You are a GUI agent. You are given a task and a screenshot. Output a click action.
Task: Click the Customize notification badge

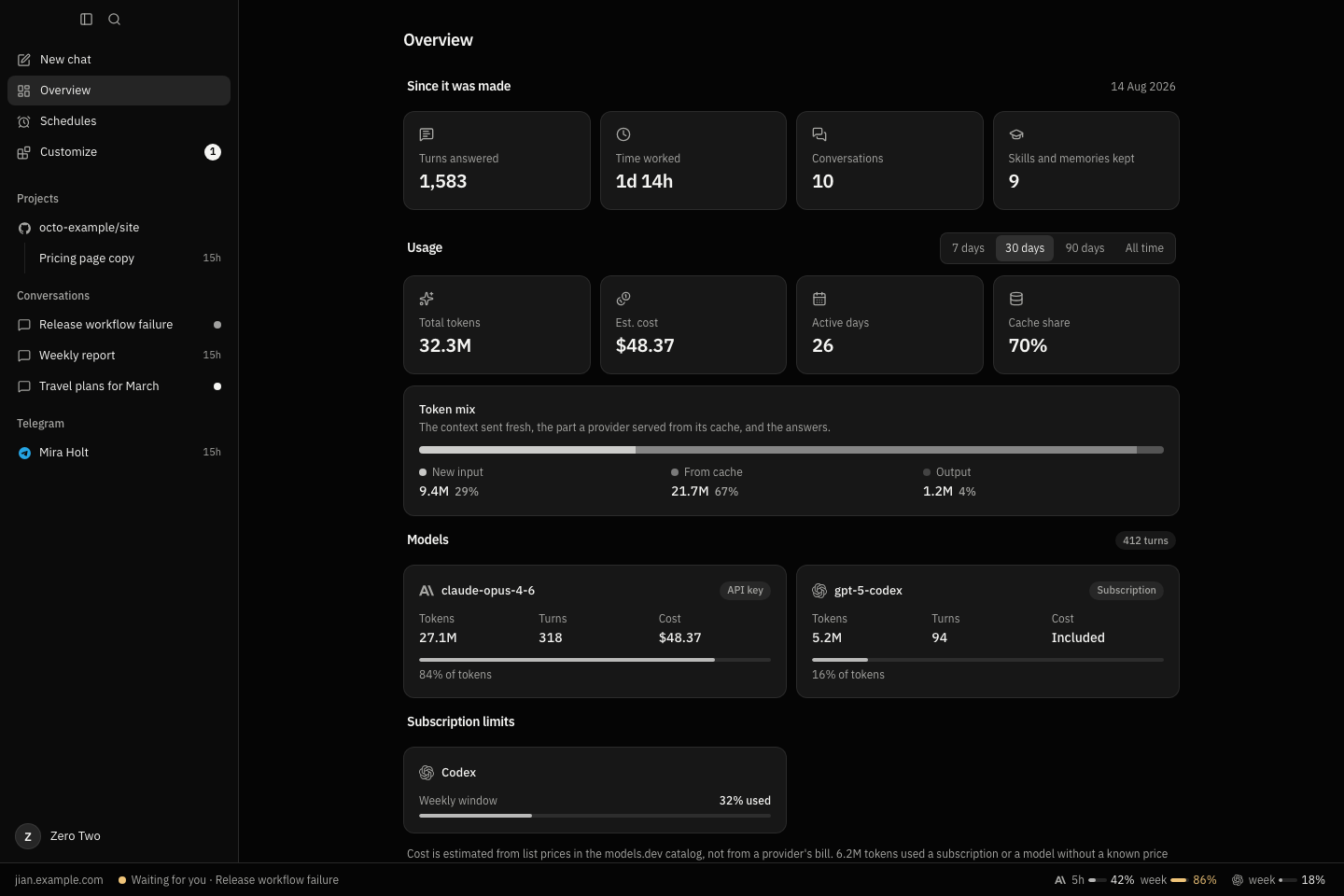click(x=213, y=152)
